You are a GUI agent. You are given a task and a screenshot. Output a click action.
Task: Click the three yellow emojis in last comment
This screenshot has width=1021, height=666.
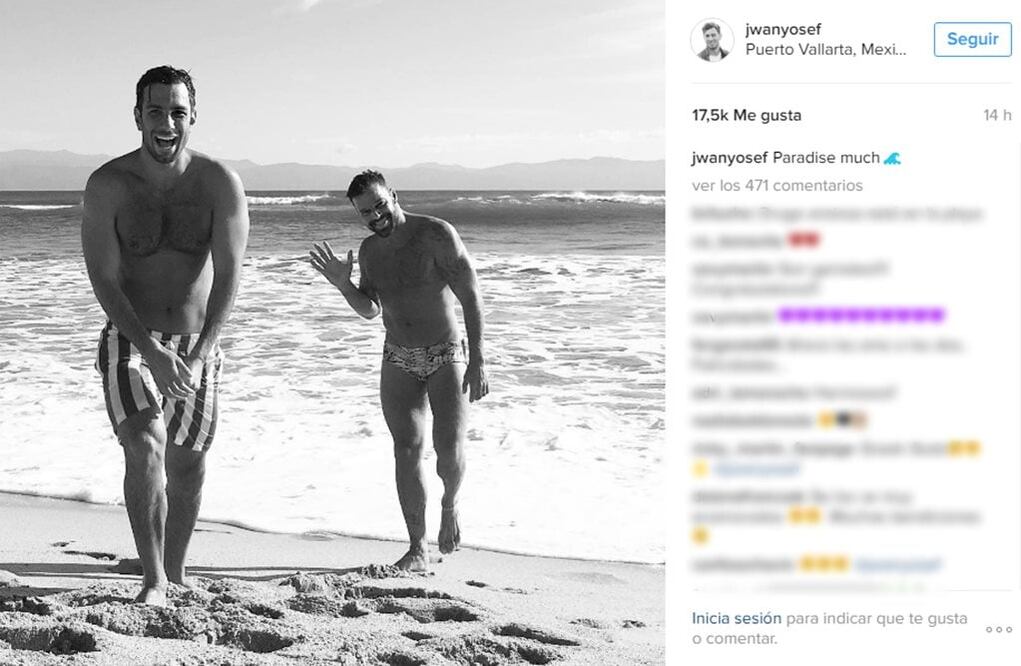pyautogui.click(x=824, y=564)
